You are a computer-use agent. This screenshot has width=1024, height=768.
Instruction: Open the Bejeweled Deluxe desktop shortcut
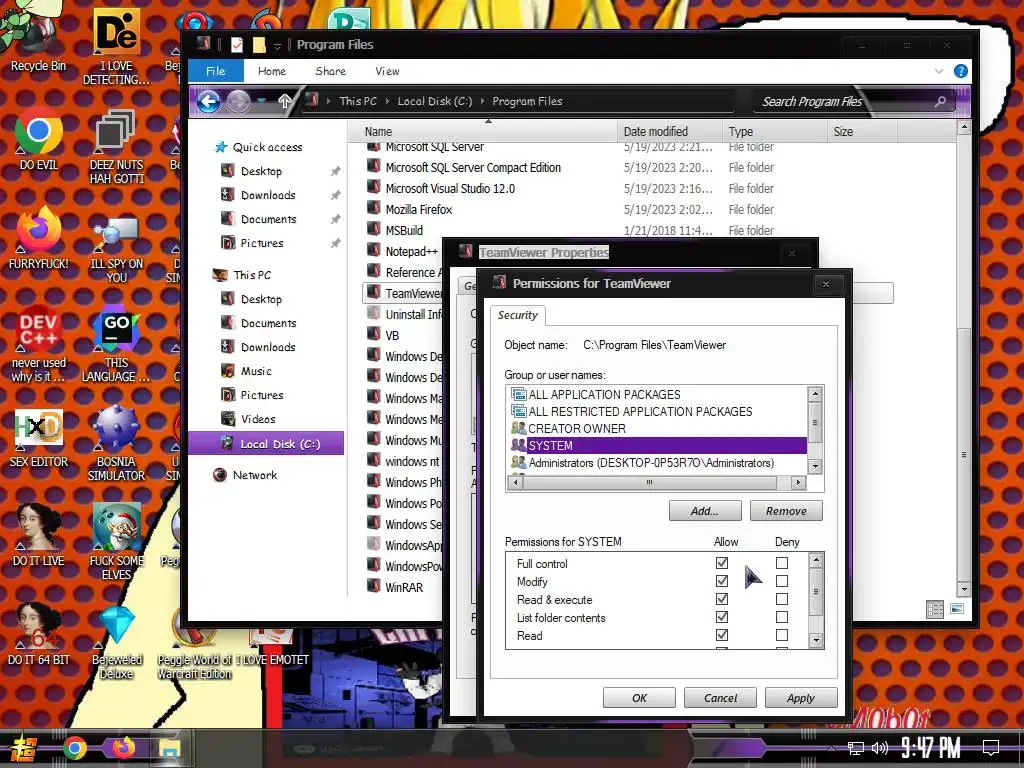pos(116,641)
